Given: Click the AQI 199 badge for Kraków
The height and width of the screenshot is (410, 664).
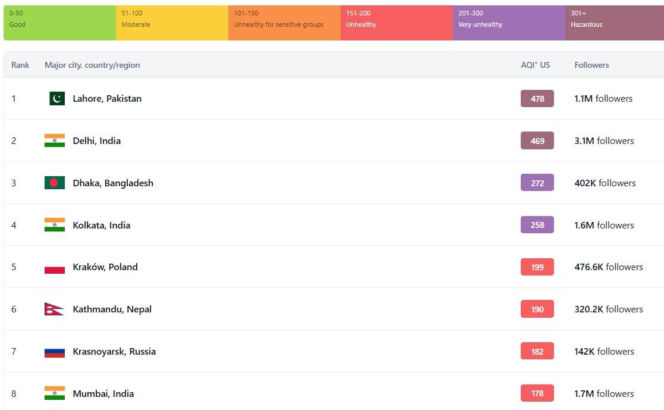Looking at the screenshot, I should coord(537,268).
